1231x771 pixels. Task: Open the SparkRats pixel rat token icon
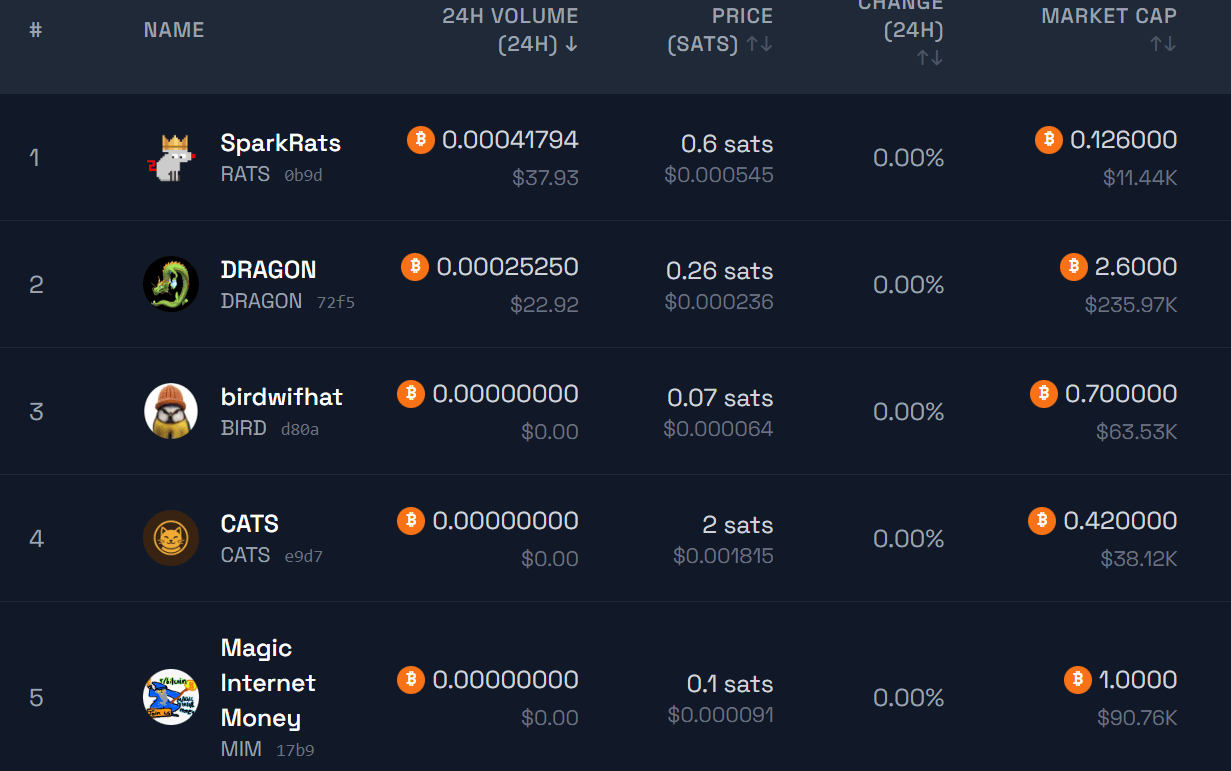pos(171,157)
